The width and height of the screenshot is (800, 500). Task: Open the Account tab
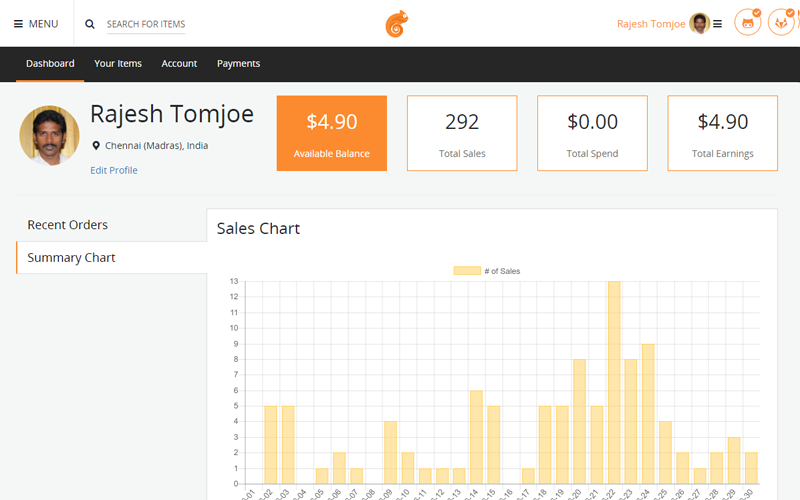(179, 64)
